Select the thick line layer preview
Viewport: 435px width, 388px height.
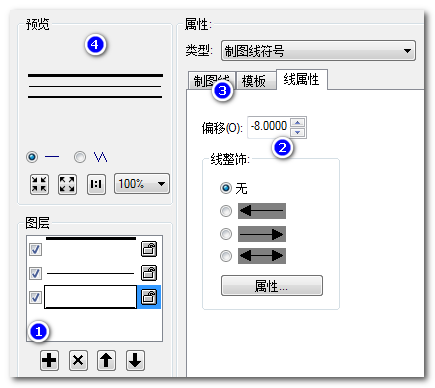click(x=91, y=249)
